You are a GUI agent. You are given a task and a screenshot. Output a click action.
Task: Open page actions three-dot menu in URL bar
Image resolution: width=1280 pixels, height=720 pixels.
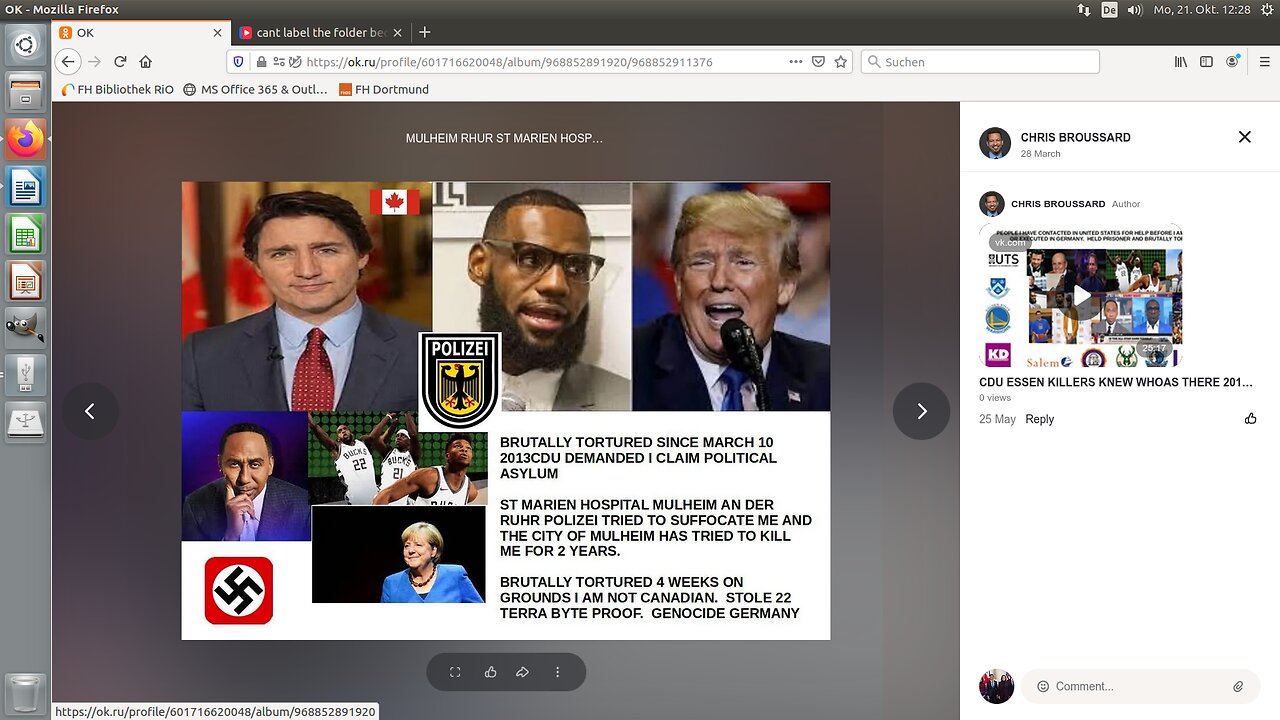796,61
